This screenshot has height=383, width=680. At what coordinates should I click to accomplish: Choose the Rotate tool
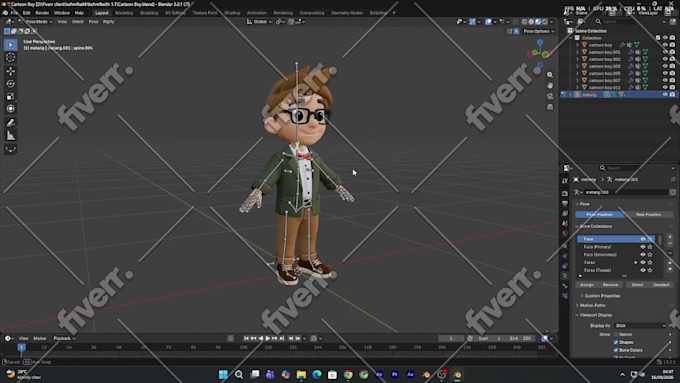(11, 83)
